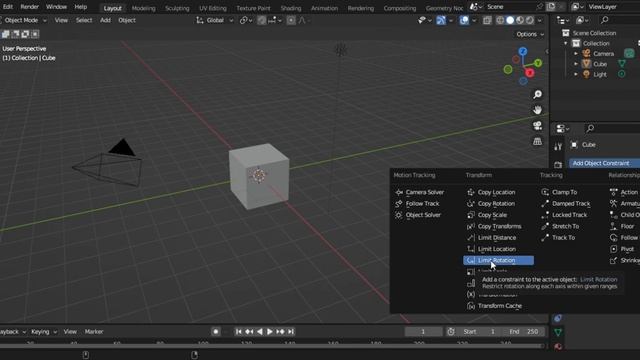Switch to the Sculpting workspace tab
This screenshot has width=640, height=360.
[x=177, y=8]
